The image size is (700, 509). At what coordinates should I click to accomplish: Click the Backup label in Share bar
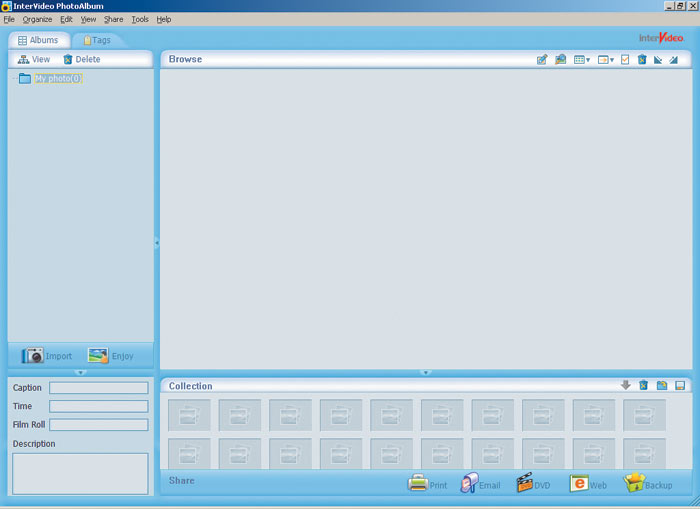(x=658, y=485)
